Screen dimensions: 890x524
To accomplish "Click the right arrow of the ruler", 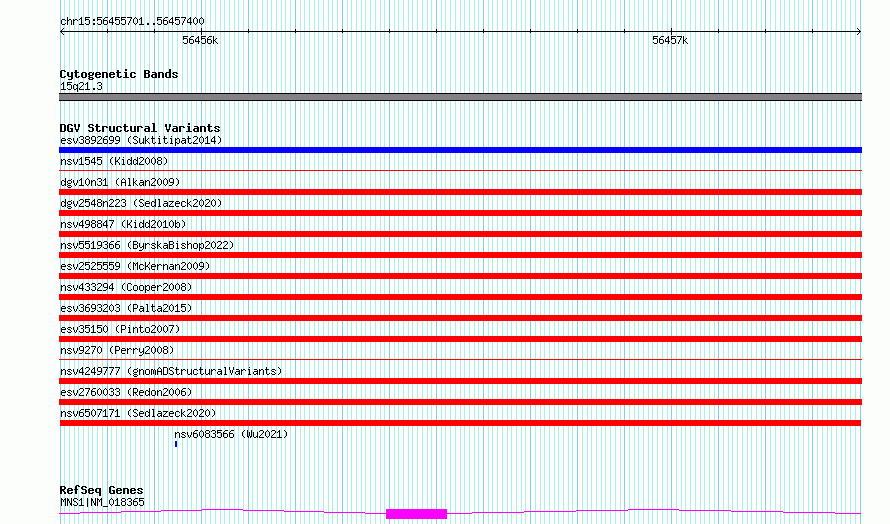I will [x=859, y=32].
